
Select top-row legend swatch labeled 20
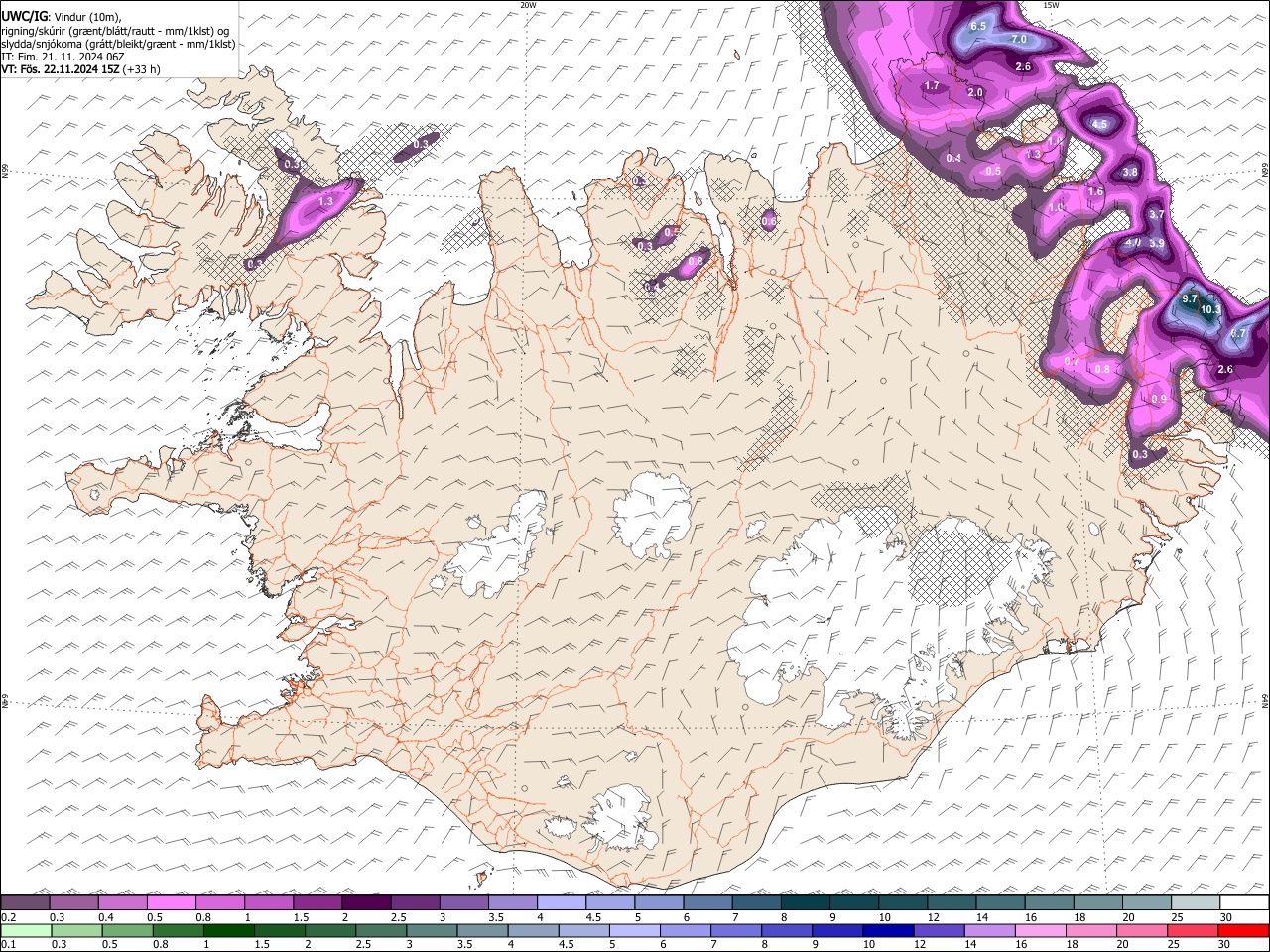1147,903
